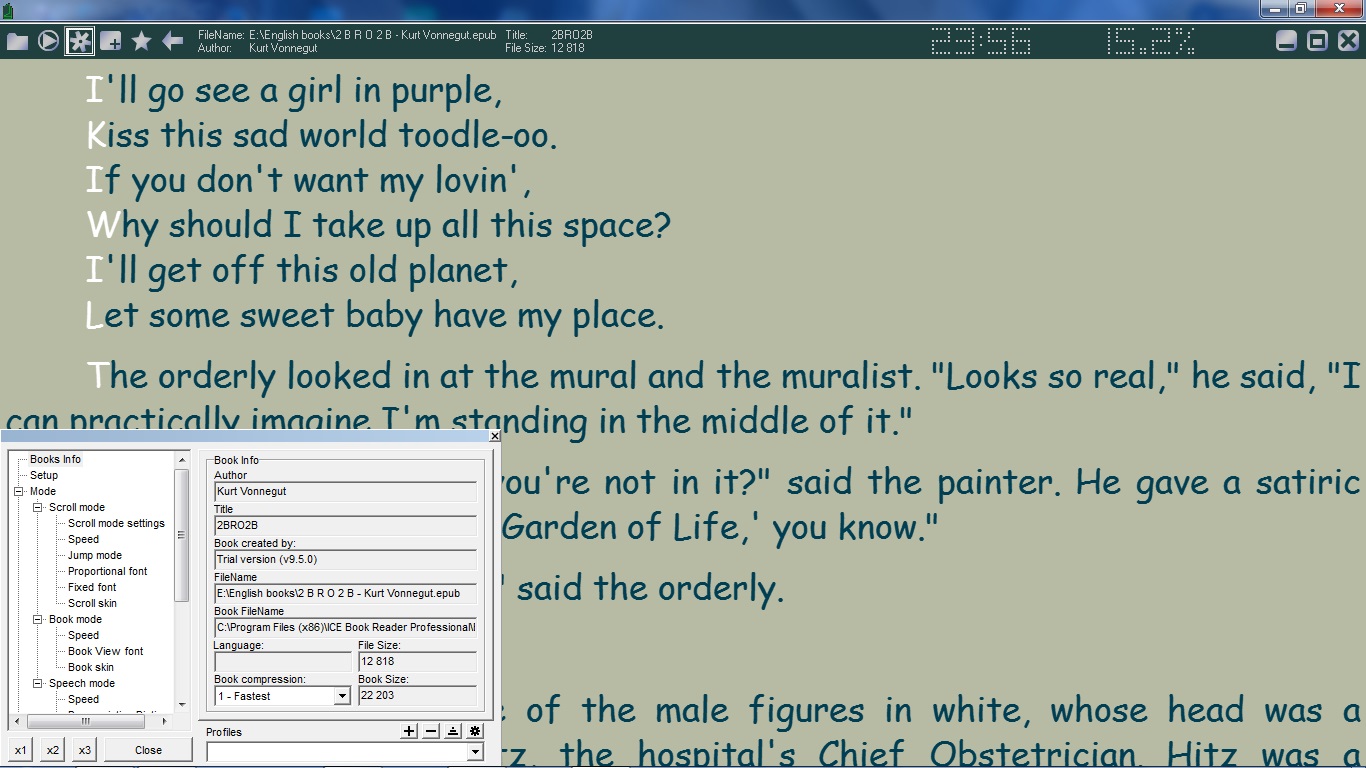1366x768 pixels.
Task: Select Books Info in the settings tree
Action: tap(55, 460)
